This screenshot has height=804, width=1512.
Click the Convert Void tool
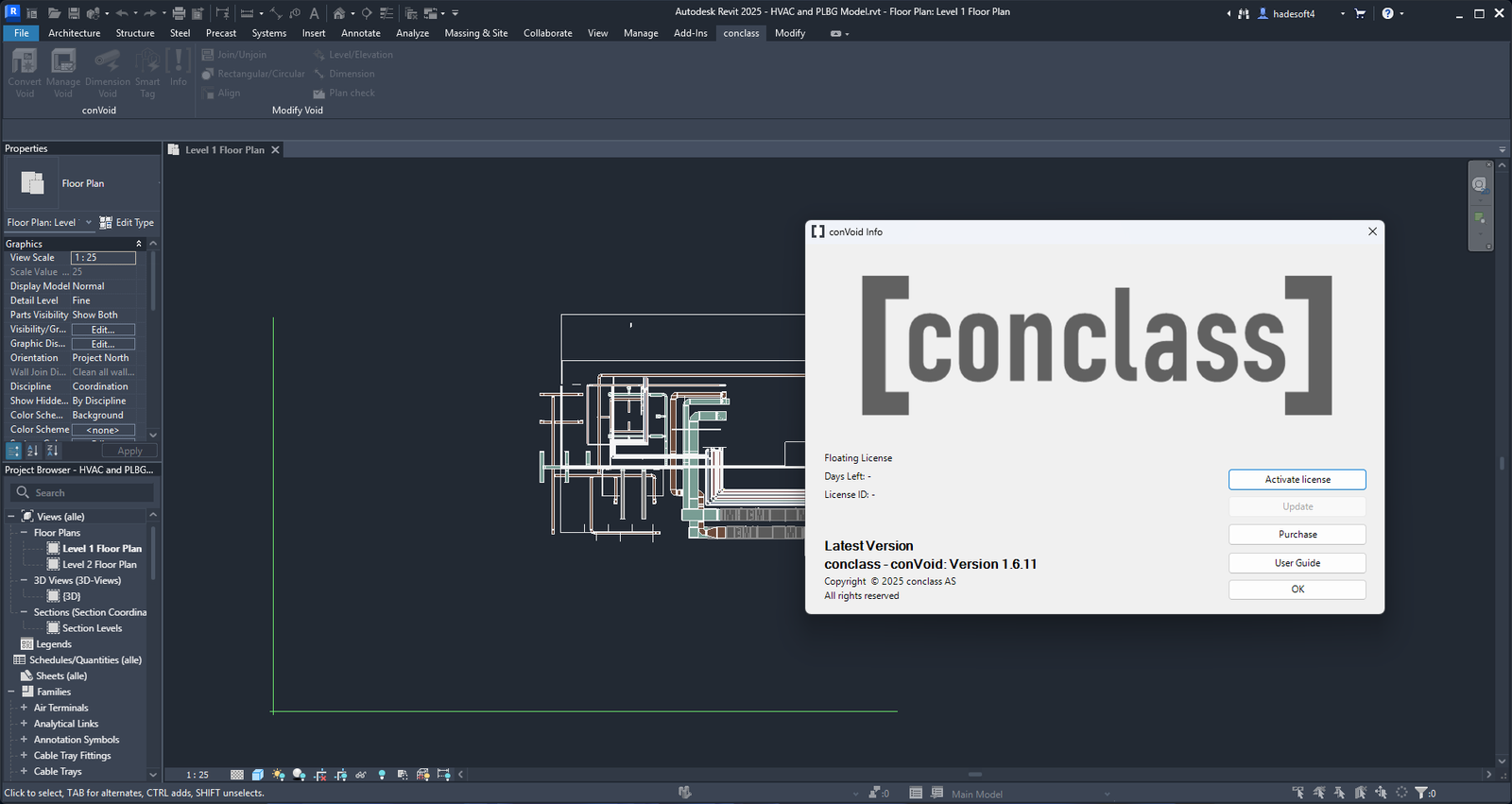(25, 73)
